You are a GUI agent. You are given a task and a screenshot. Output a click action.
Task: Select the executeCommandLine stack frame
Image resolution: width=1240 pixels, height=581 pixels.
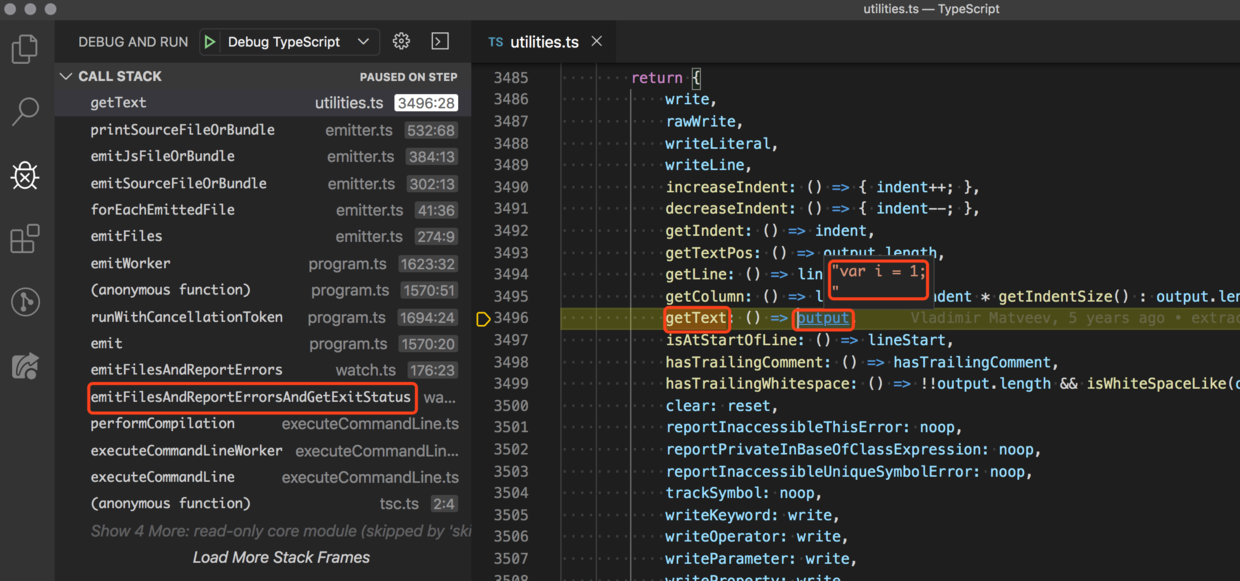[x=263, y=476]
